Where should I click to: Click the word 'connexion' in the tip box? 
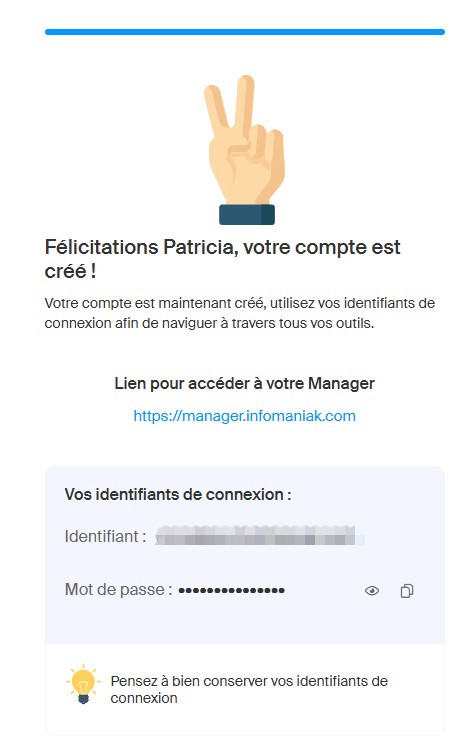144,698
